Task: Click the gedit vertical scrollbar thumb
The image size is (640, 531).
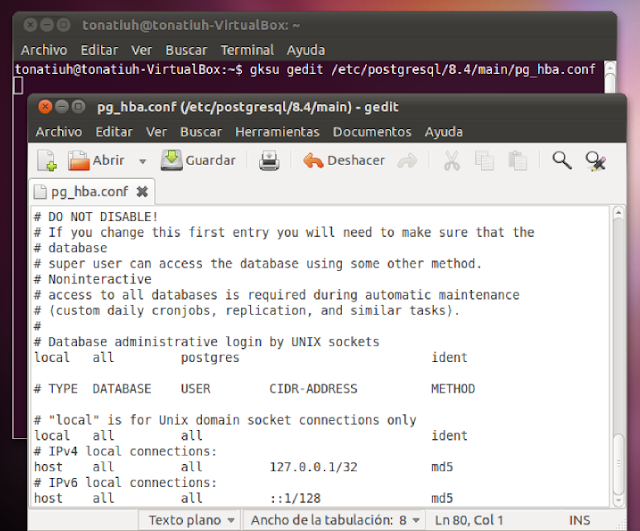Action: [619, 464]
